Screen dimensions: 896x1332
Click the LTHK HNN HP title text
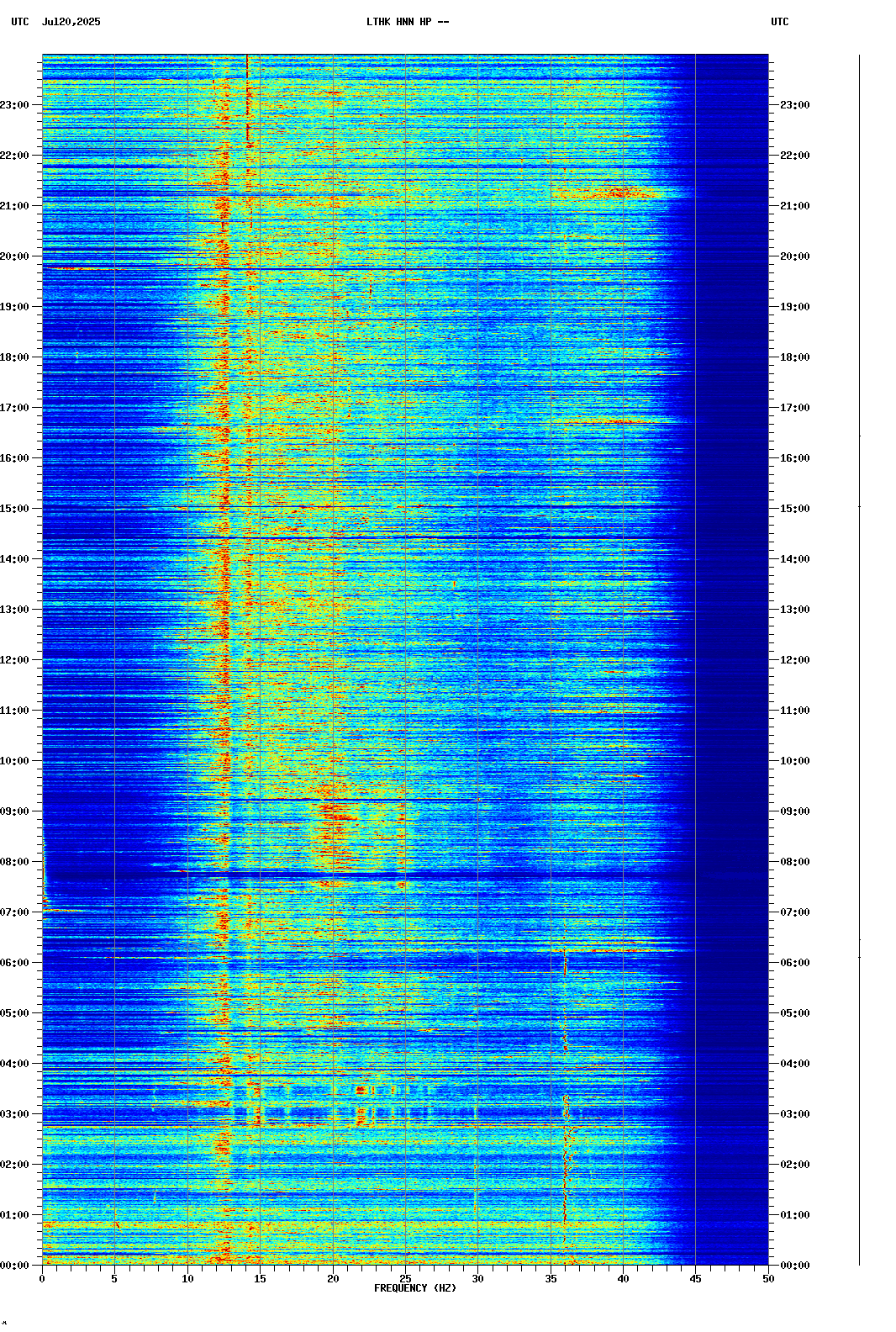tap(408, 22)
